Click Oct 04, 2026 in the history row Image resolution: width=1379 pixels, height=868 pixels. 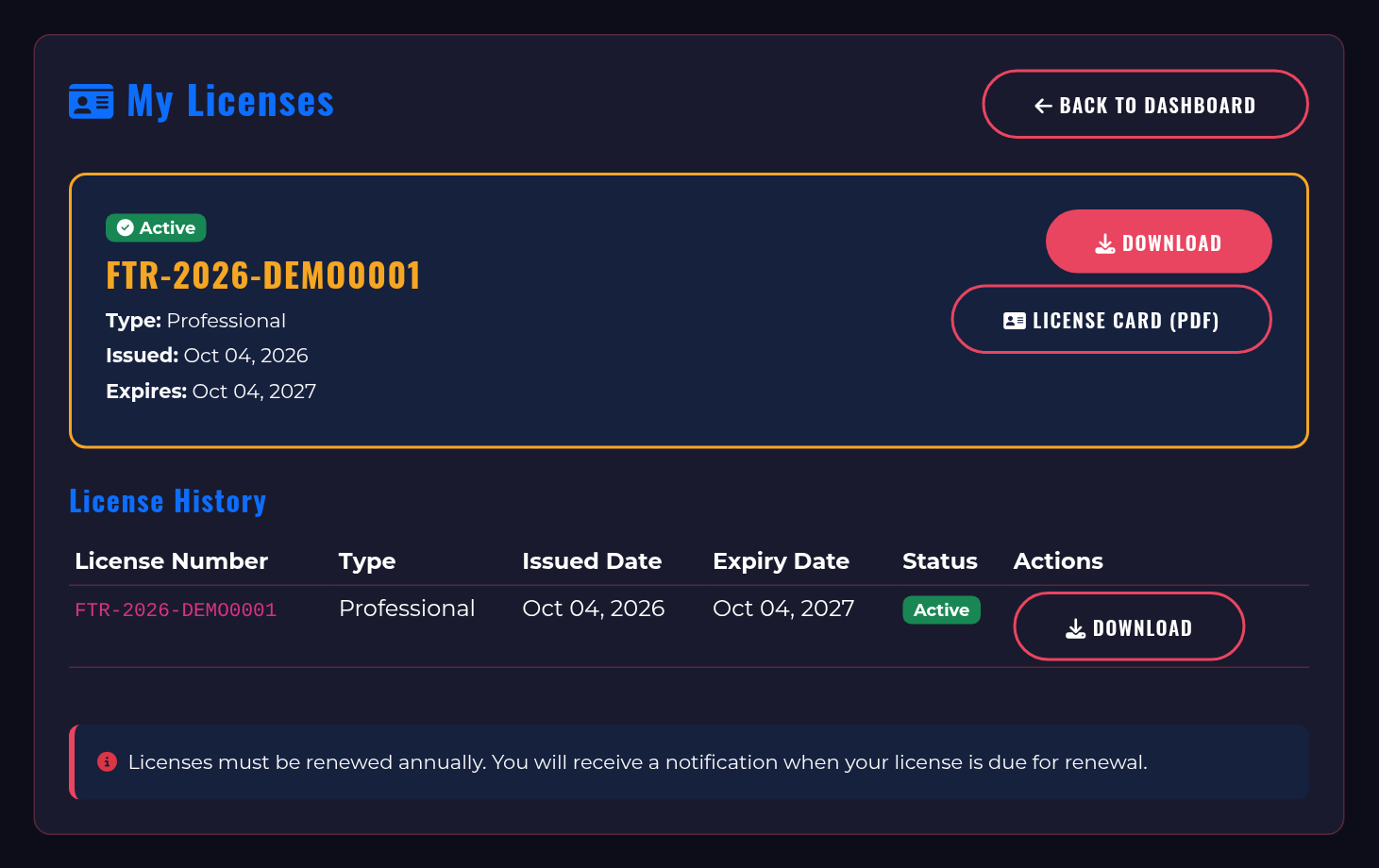(594, 609)
